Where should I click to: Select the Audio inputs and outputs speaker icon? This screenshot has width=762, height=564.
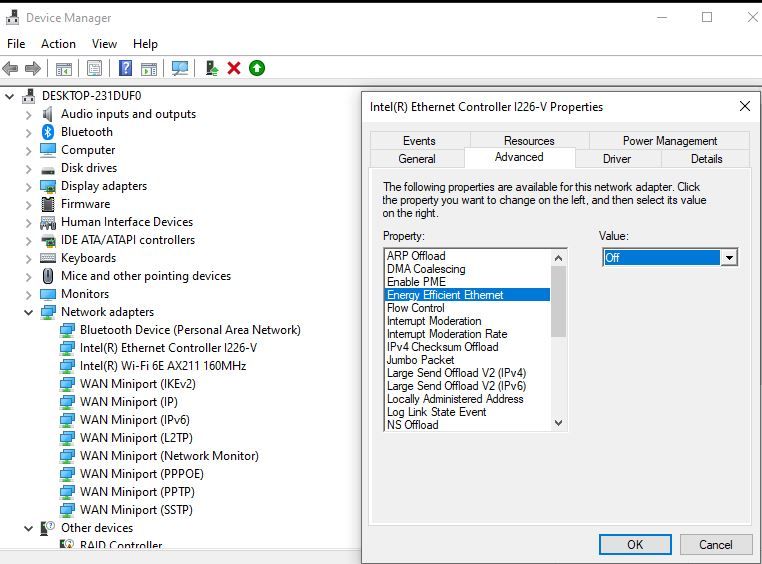[x=48, y=114]
